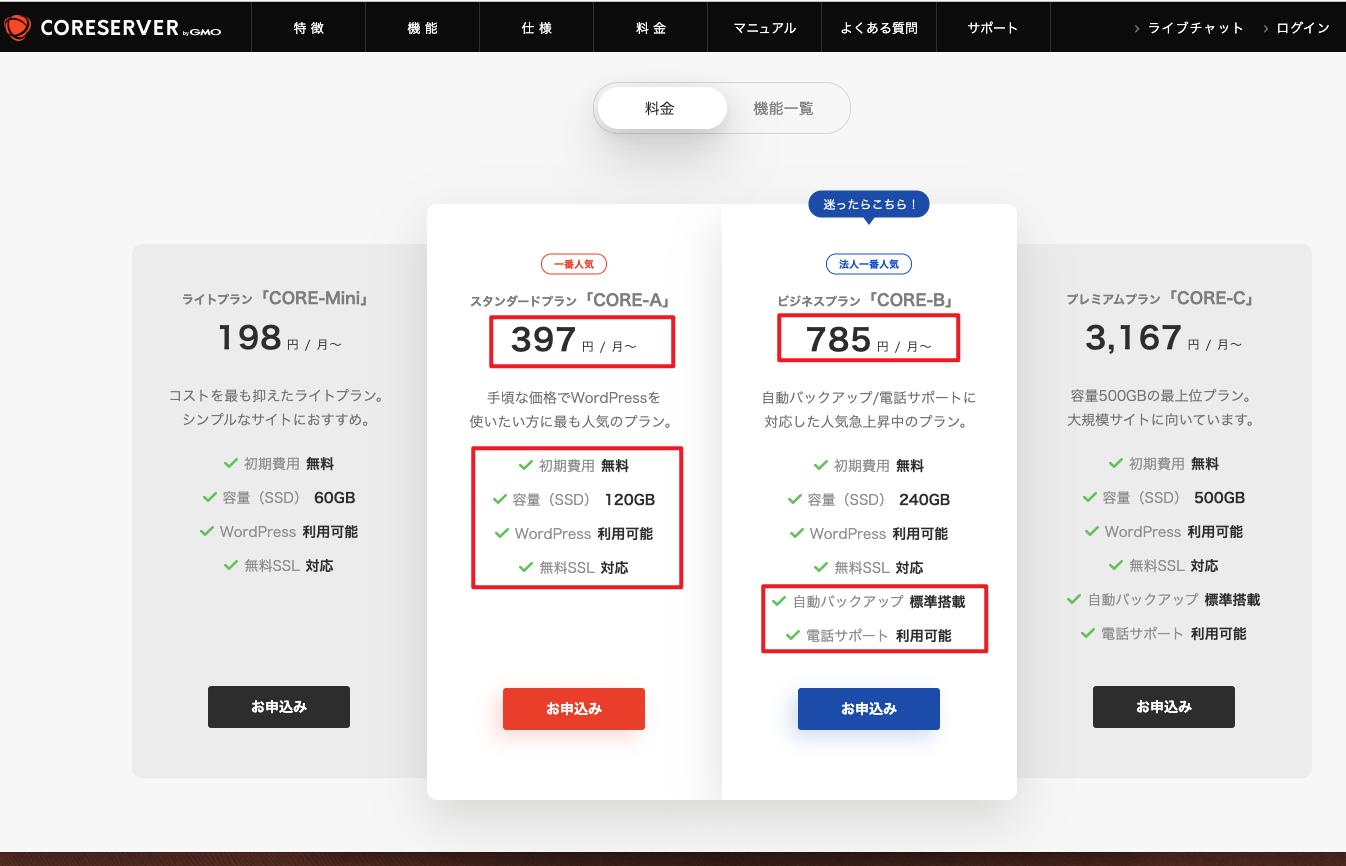
Task: Click the 迷ったらこちら! speech bubble badge
Action: (869, 204)
